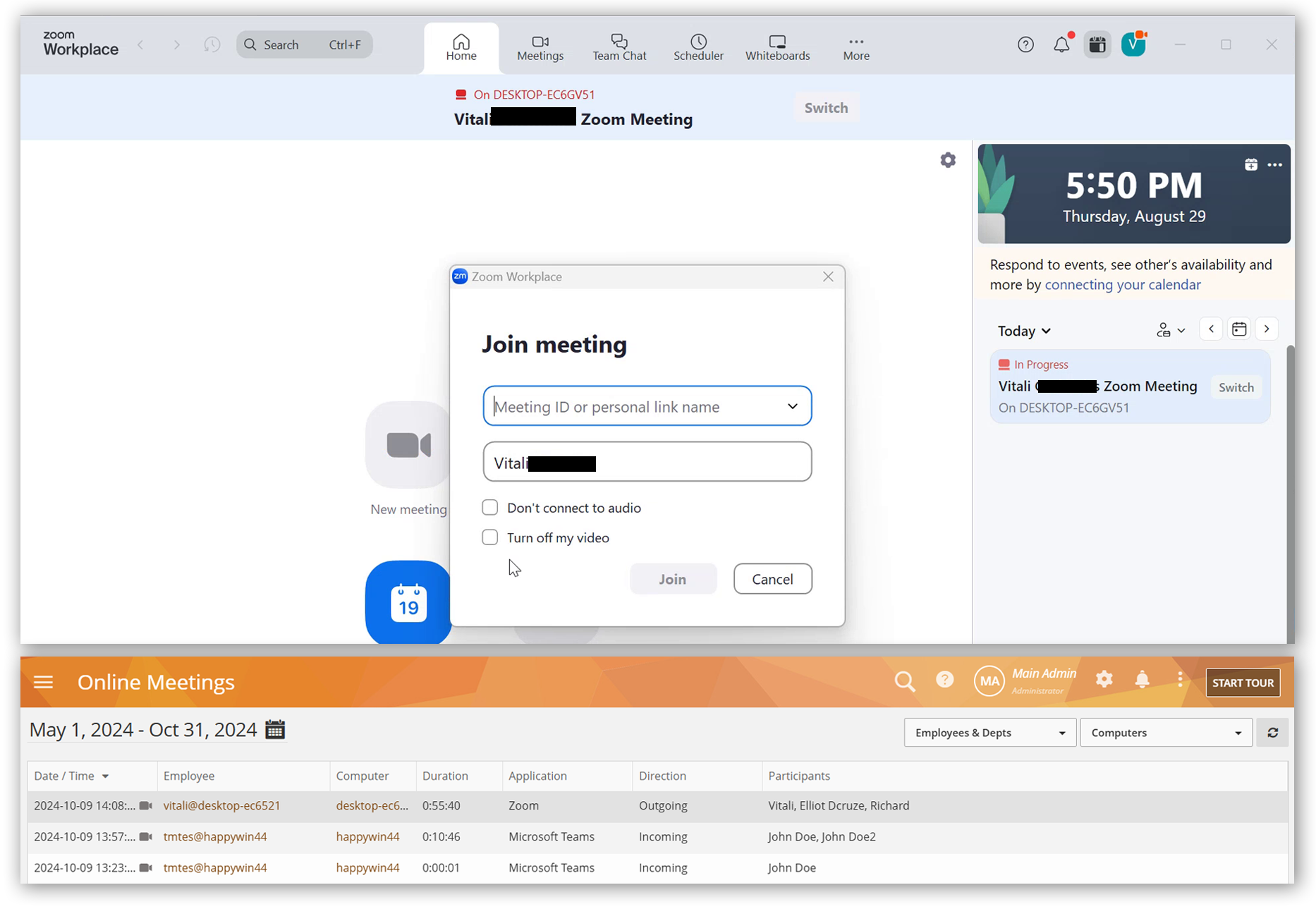This screenshot has width=1316, height=909.
Task: Open the history clock icon
Action: [x=212, y=44]
